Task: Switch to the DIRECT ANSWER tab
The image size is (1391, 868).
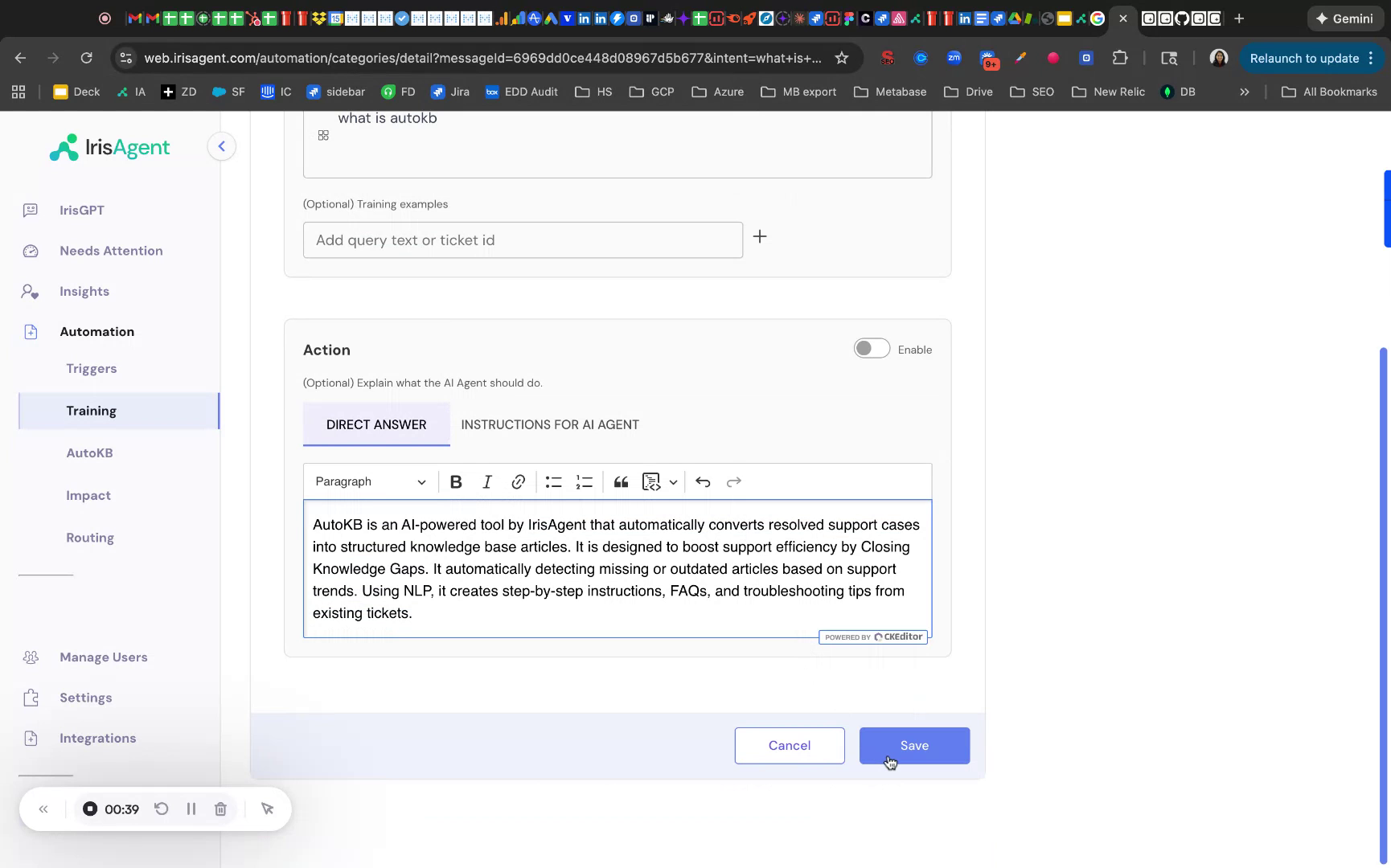Action: 376,424
